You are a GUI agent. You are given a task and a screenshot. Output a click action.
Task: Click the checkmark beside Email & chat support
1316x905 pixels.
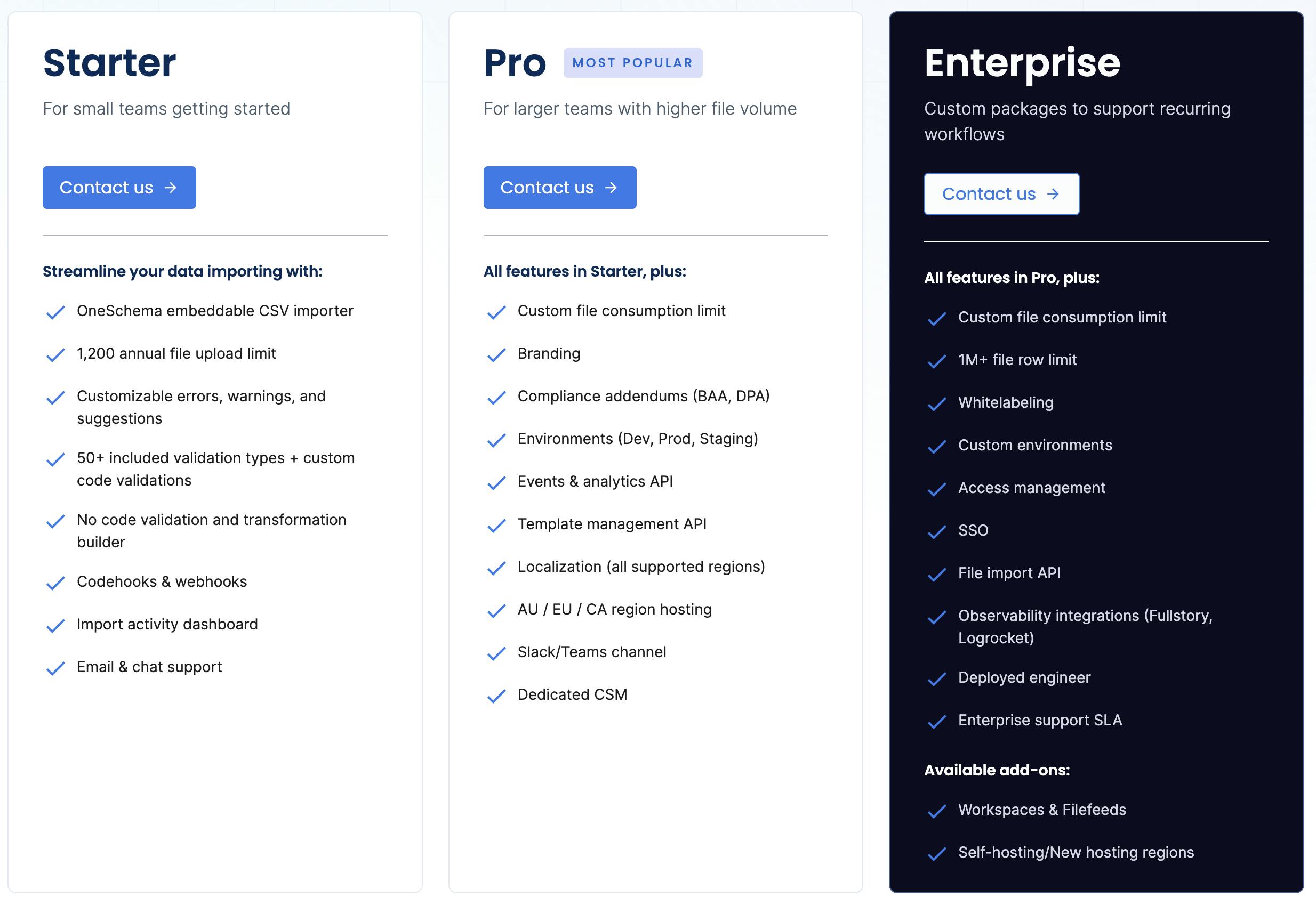click(x=55, y=668)
